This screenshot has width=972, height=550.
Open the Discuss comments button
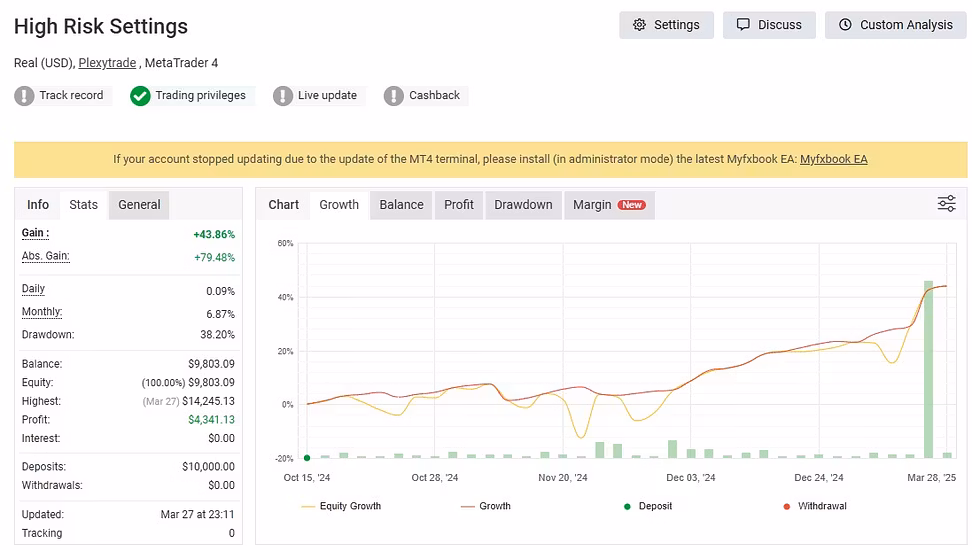769,25
